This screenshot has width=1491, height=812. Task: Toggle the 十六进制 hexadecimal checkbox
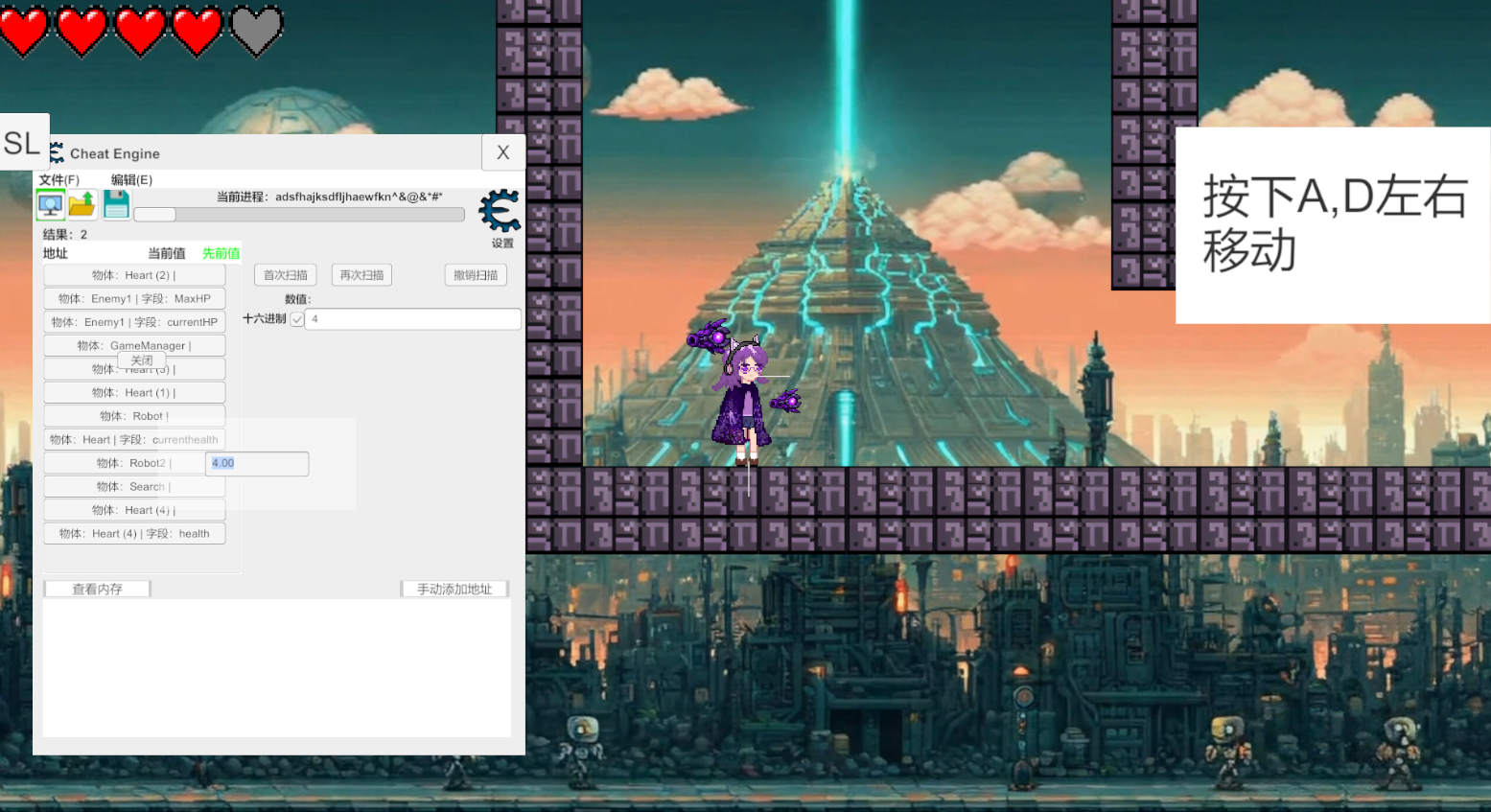pyautogui.click(x=297, y=319)
